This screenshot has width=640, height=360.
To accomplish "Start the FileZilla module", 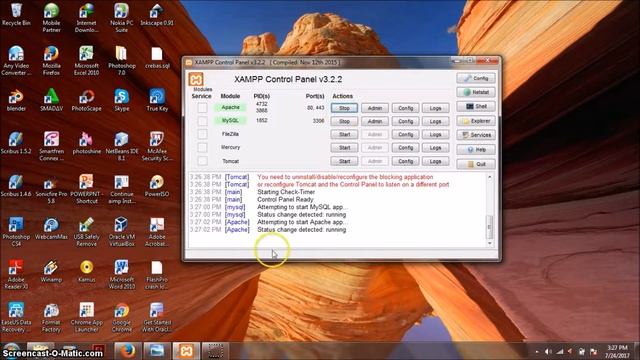I will click(344, 134).
